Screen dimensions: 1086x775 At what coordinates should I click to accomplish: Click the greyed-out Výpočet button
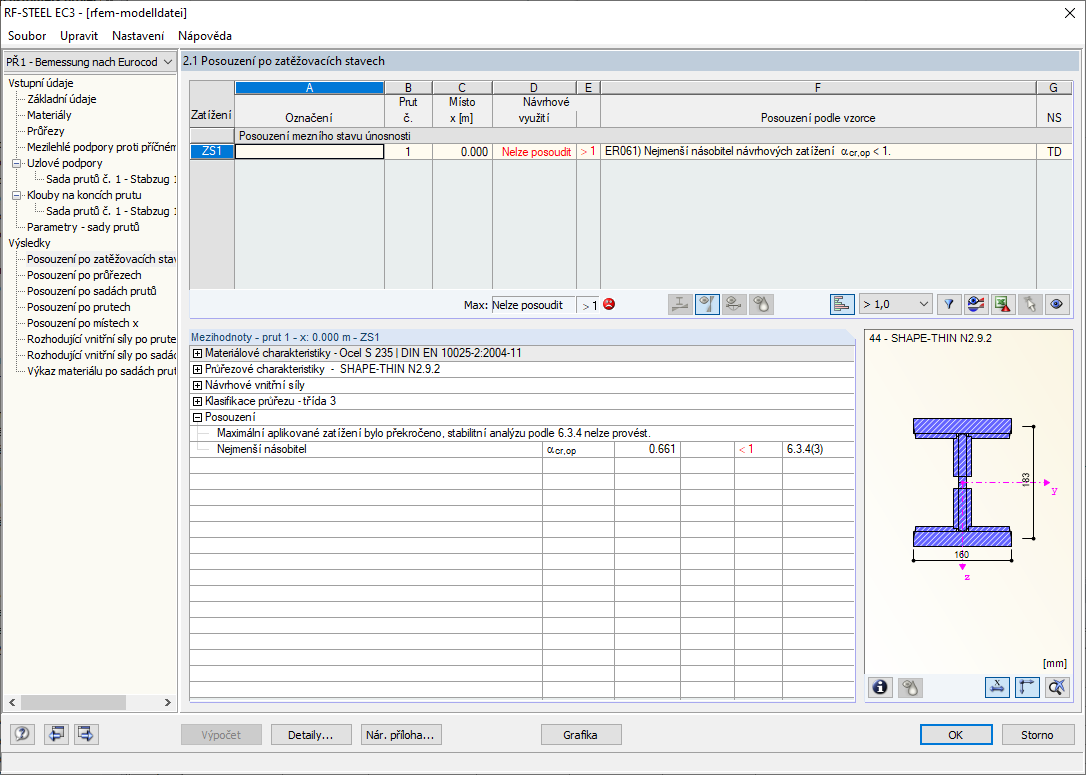pyautogui.click(x=222, y=735)
